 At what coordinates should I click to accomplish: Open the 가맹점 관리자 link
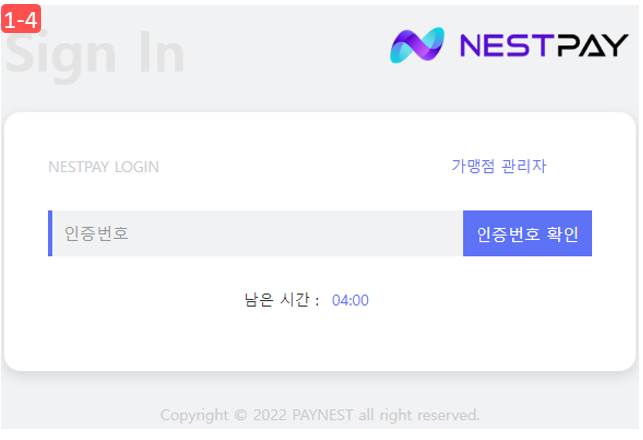pyautogui.click(x=499, y=166)
